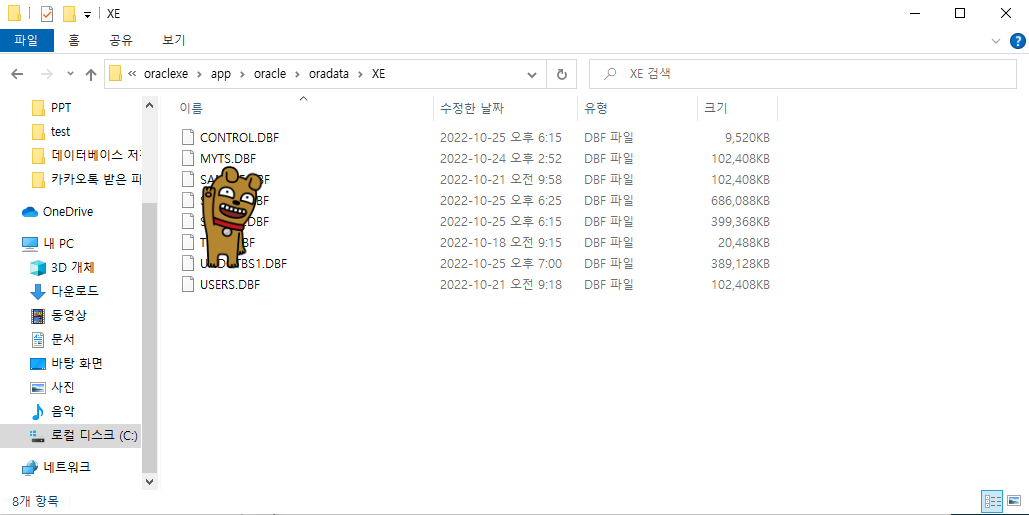Select the CONTROL.DBF file
Viewport: 1029px width, 515px height.
[x=239, y=138]
